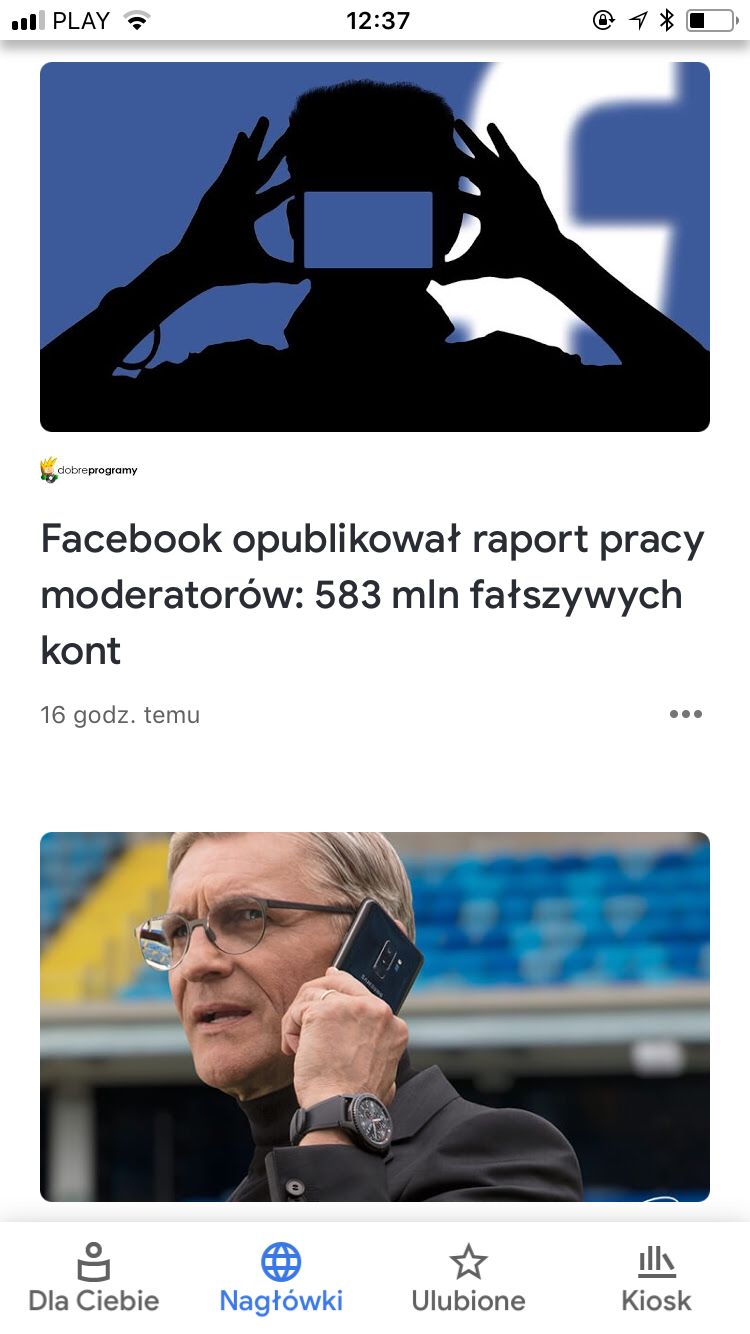Open the article image of man with phone
Image resolution: width=750 pixels, height=1334 pixels.
click(x=375, y=1016)
